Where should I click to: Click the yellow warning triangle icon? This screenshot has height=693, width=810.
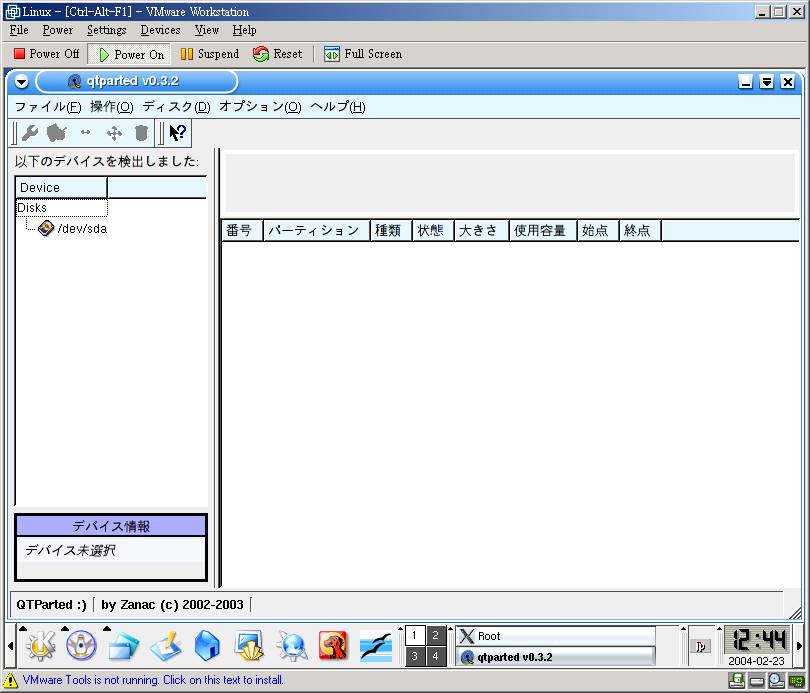pyautogui.click(x=10, y=680)
